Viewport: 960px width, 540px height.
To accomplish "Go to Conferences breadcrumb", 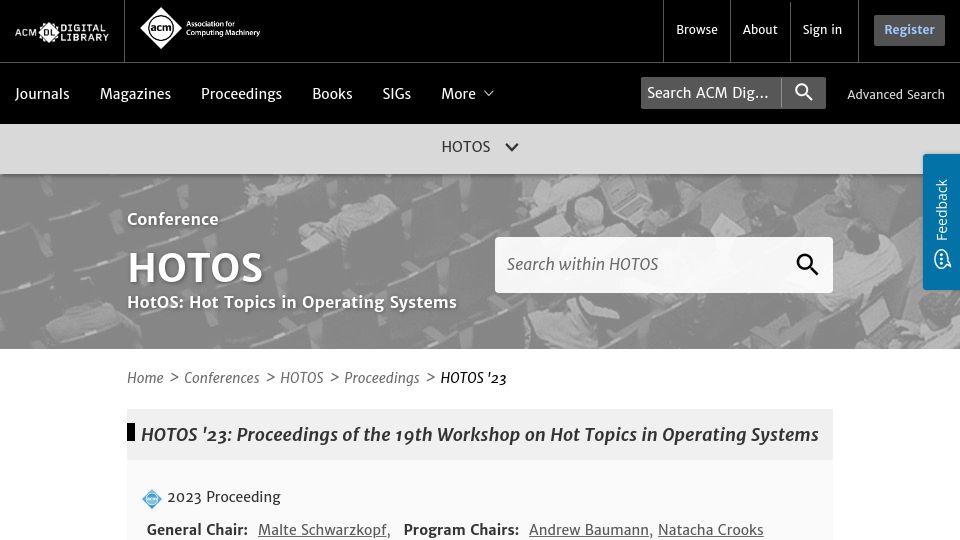I will coord(222,378).
